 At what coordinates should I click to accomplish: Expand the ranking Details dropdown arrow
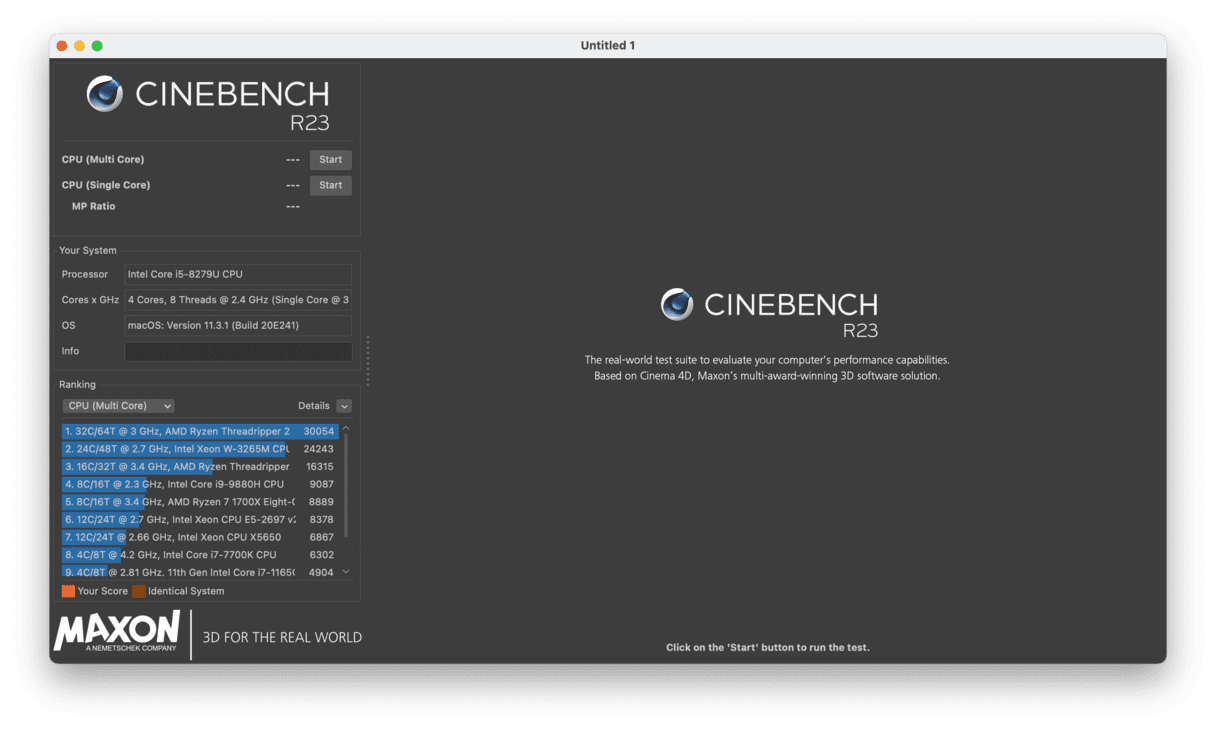344,406
